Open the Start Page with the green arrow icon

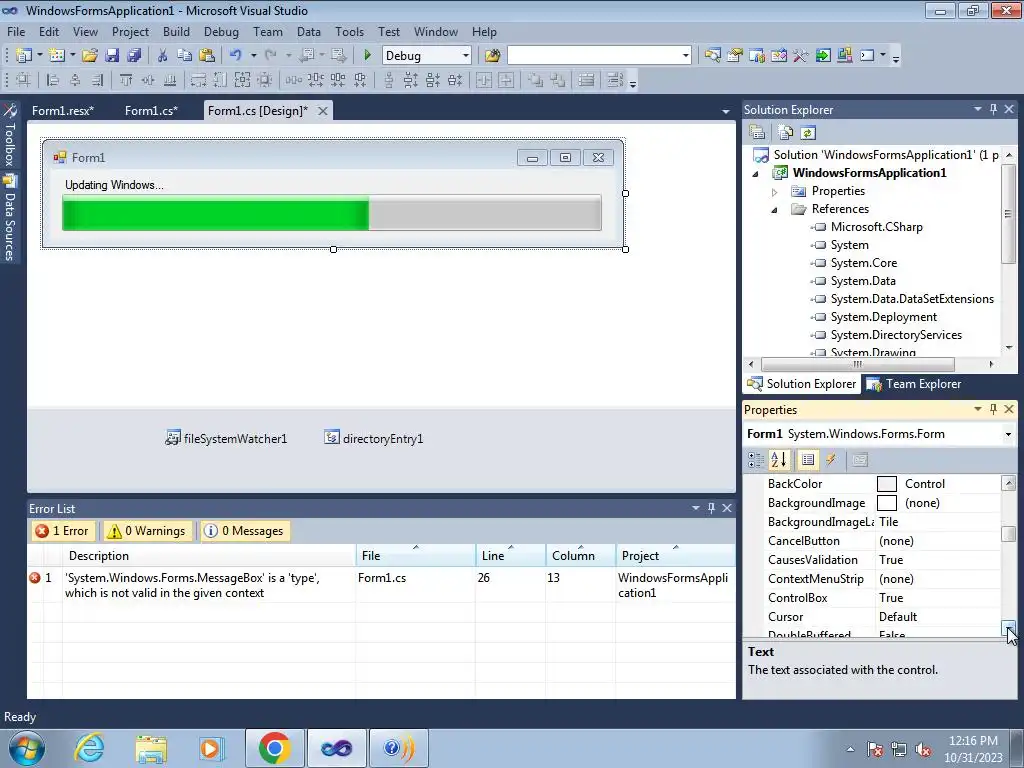click(823, 56)
